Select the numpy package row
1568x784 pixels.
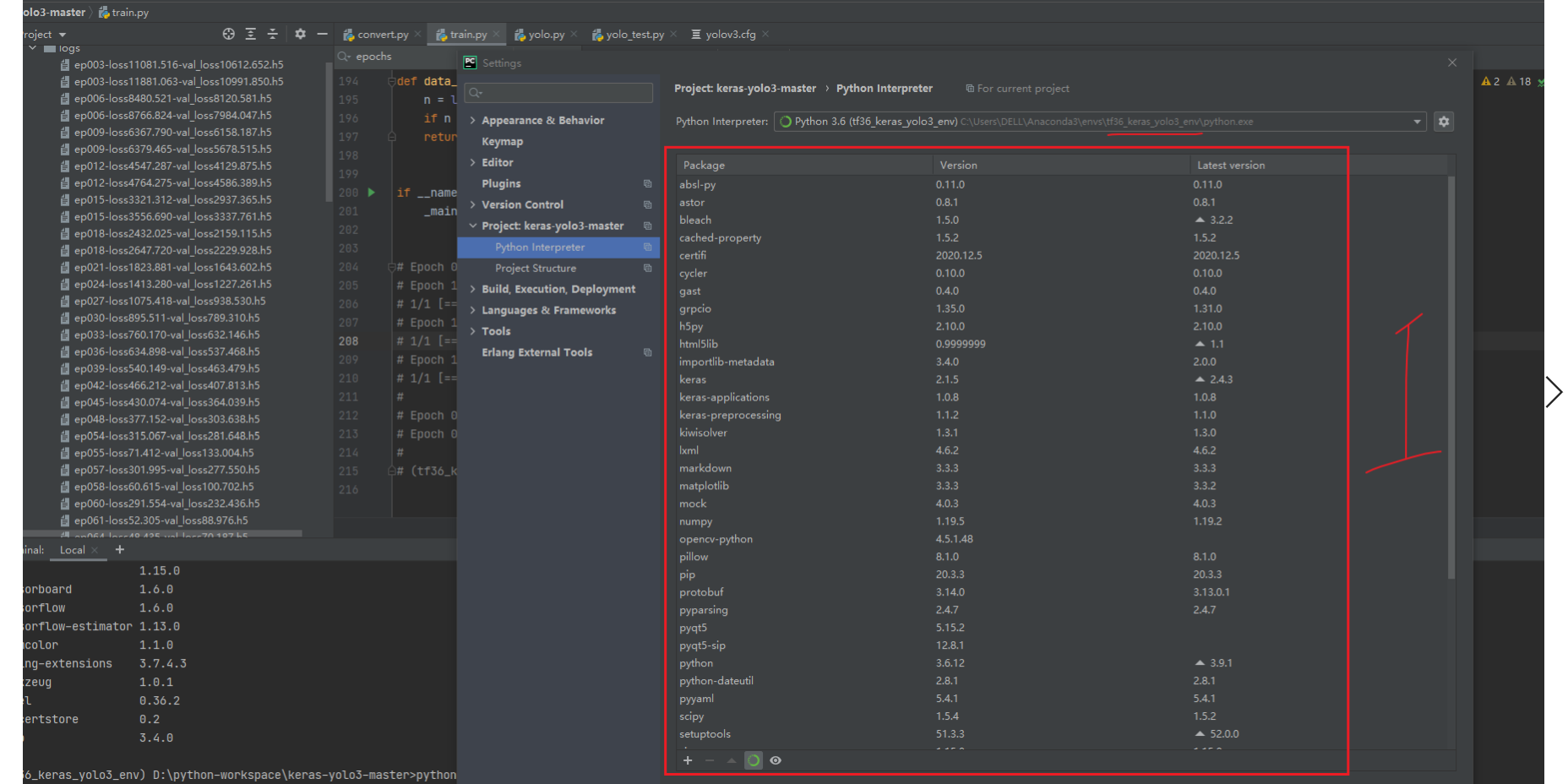tap(1061, 521)
